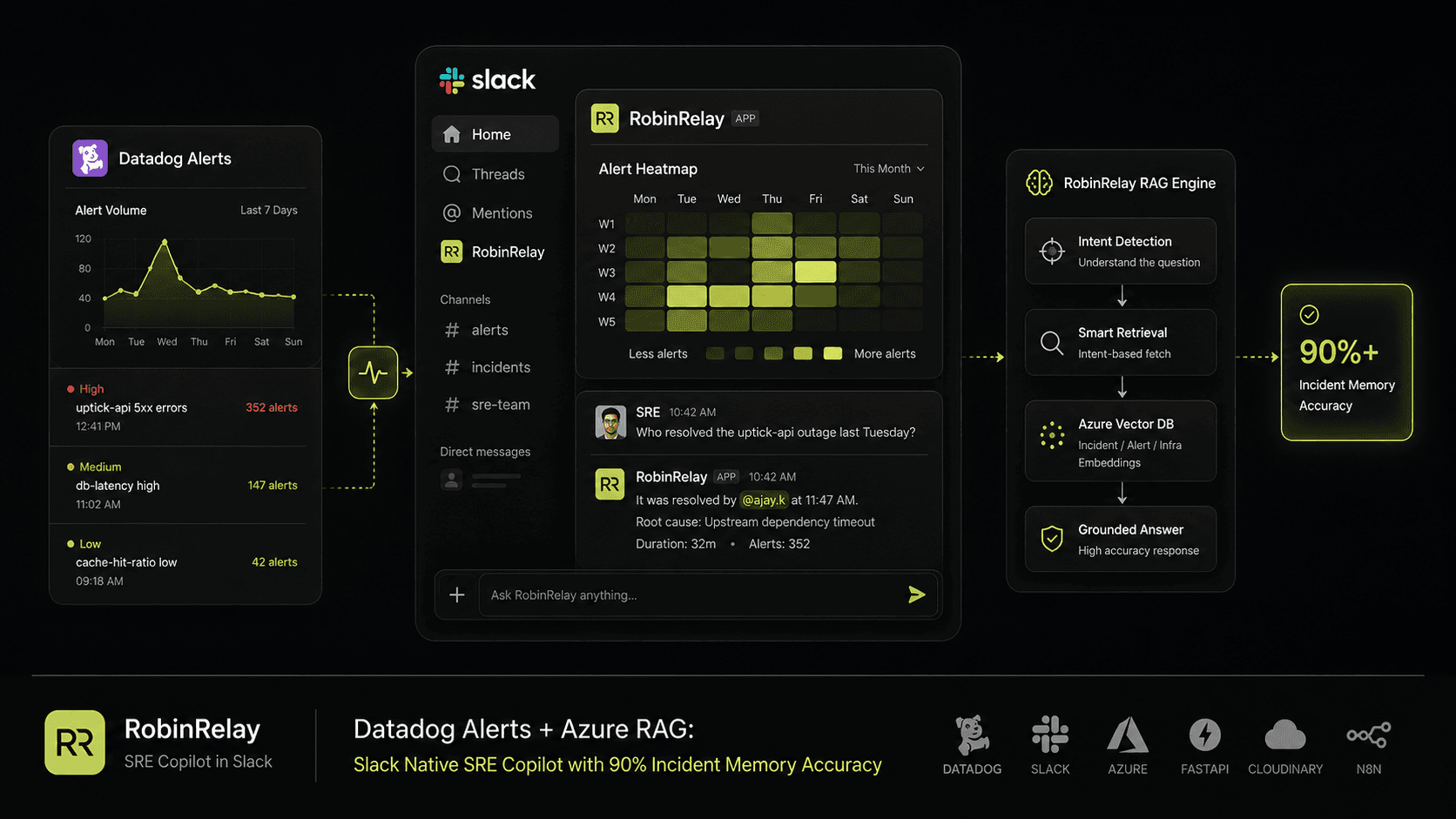Click the Last 7 Days label
1456x819 pixels.
269,210
